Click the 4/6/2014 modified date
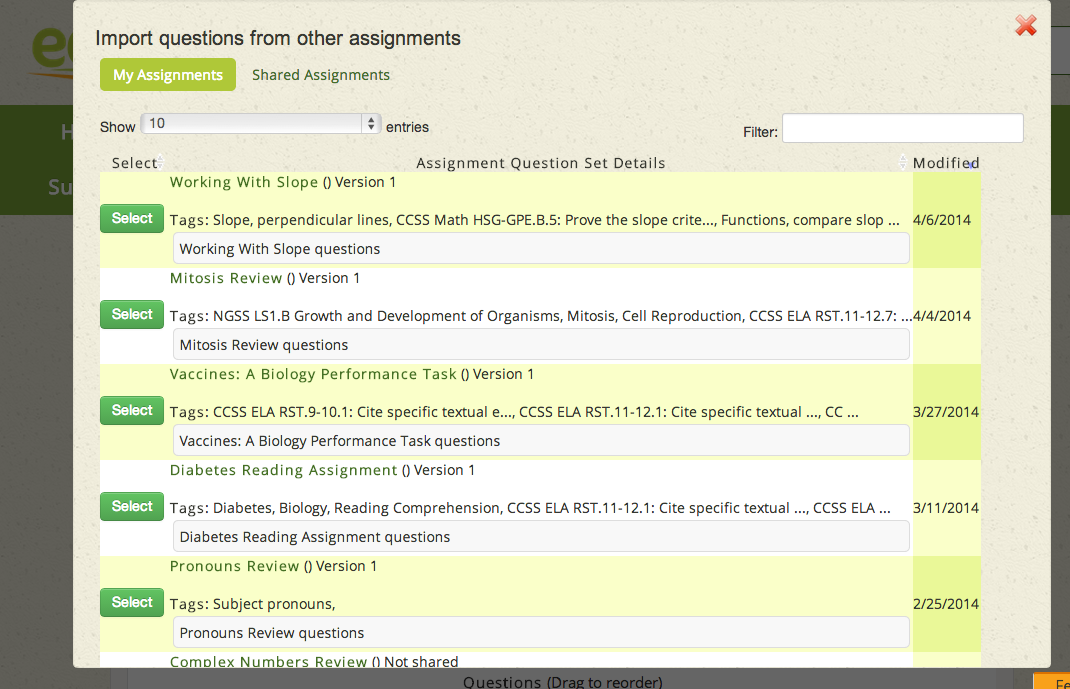The image size is (1070, 689). point(942,220)
